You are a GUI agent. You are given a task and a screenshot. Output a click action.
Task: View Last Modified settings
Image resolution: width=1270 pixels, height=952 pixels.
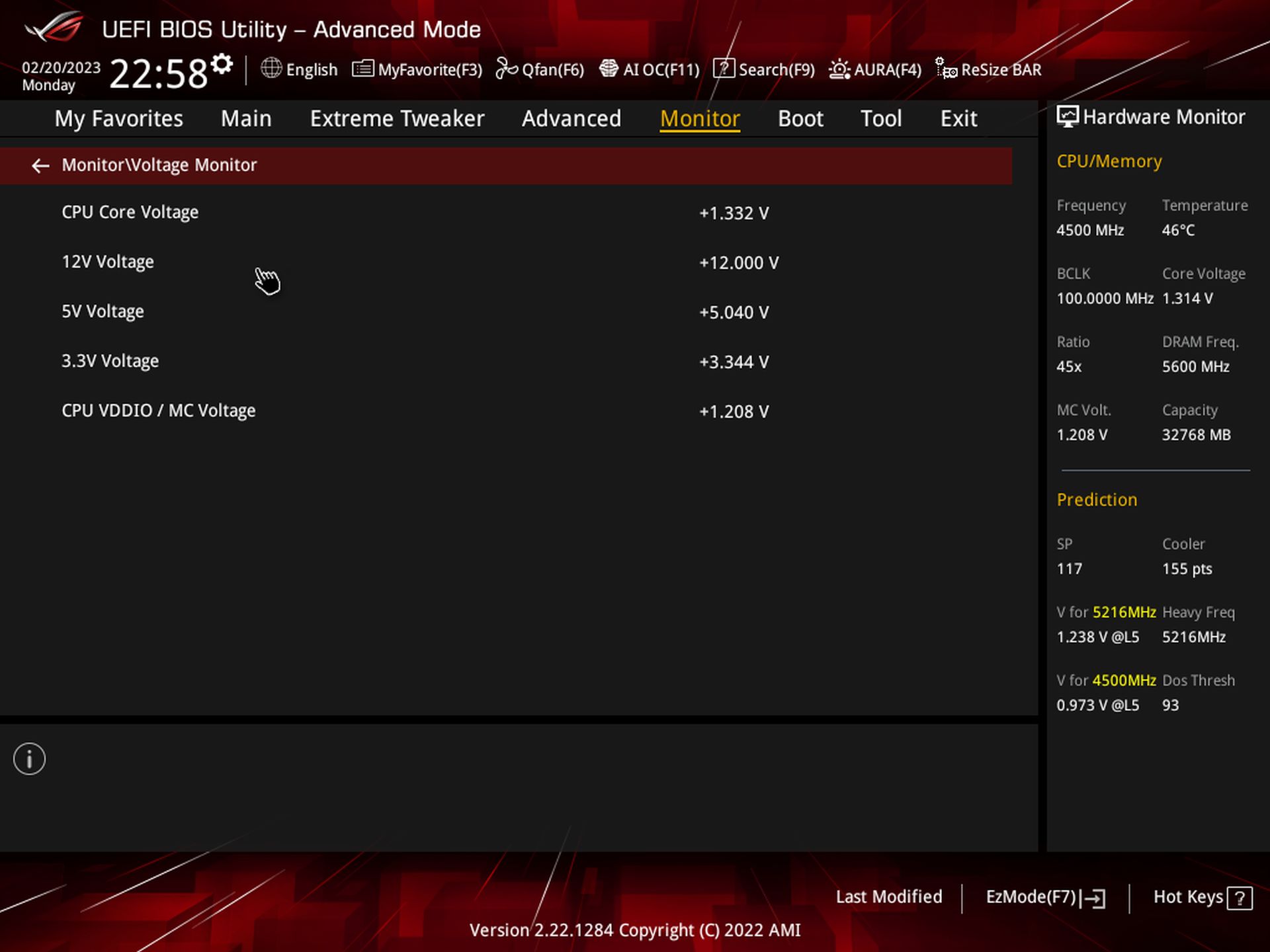pos(888,897)
